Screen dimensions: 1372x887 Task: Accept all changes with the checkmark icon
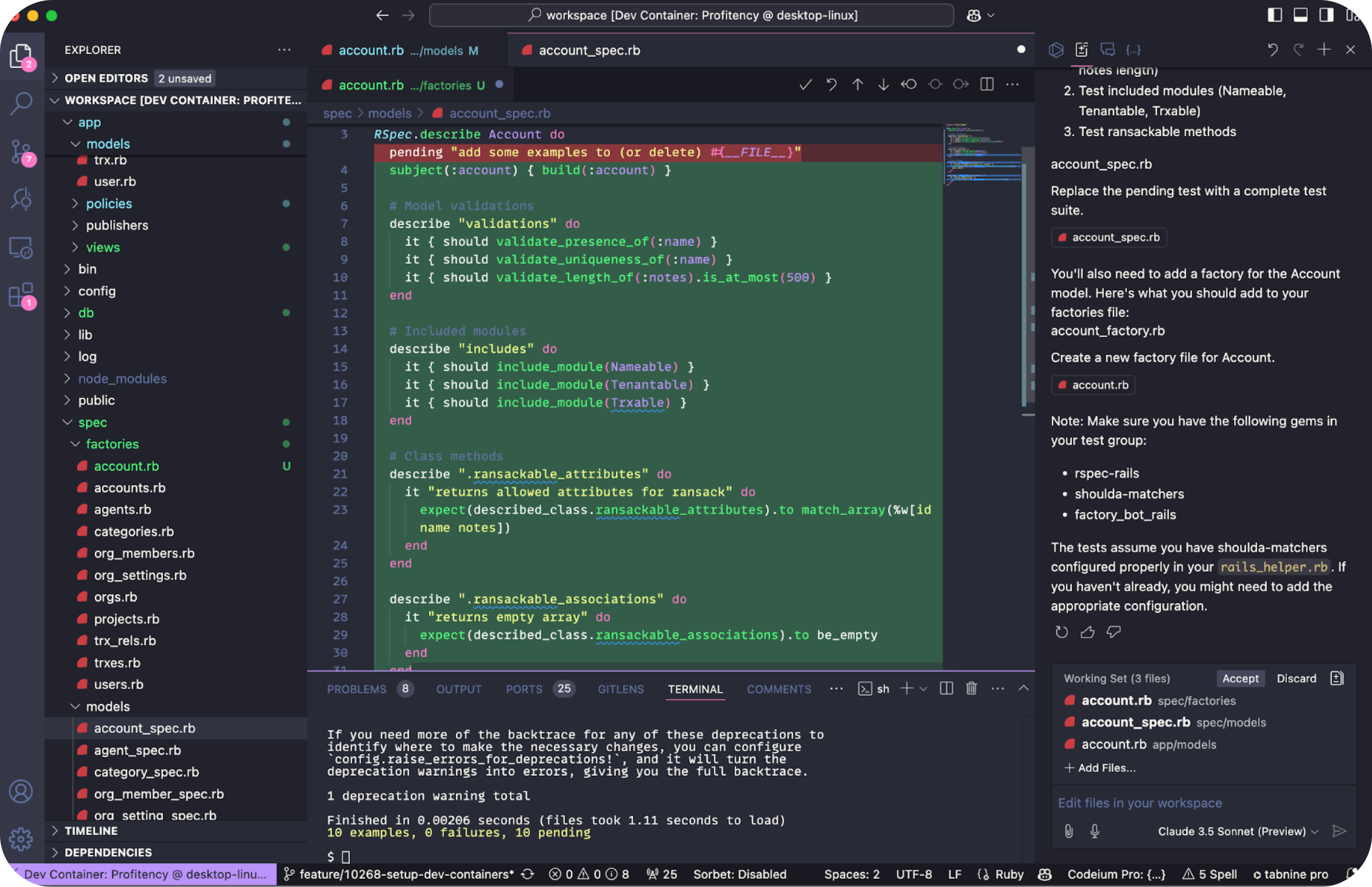pyautogui.click(x=805, y=85)
